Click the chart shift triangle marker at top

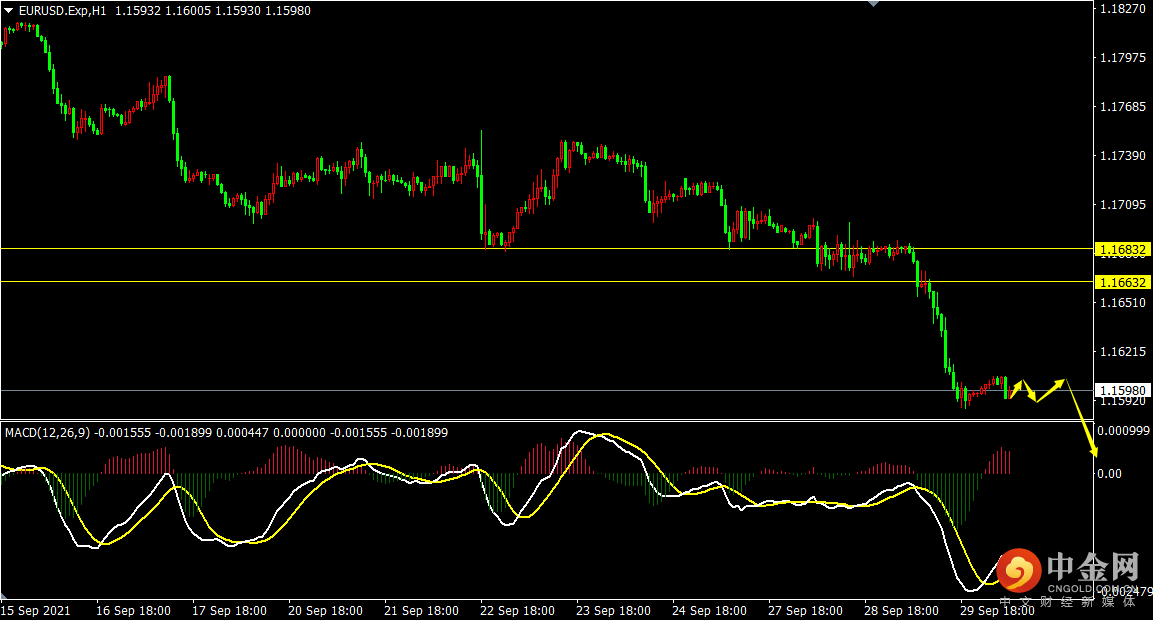[873, 4]
